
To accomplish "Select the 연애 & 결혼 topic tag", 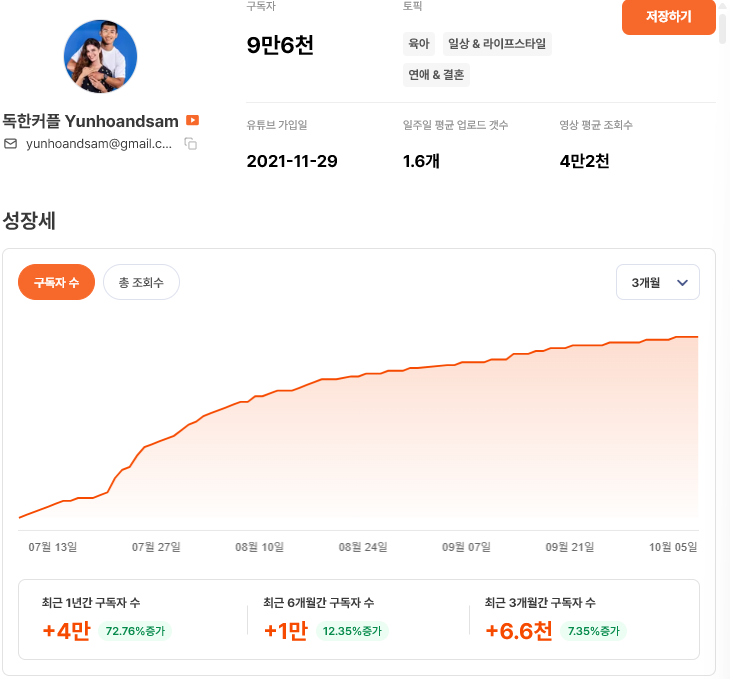I will [435, 75].
